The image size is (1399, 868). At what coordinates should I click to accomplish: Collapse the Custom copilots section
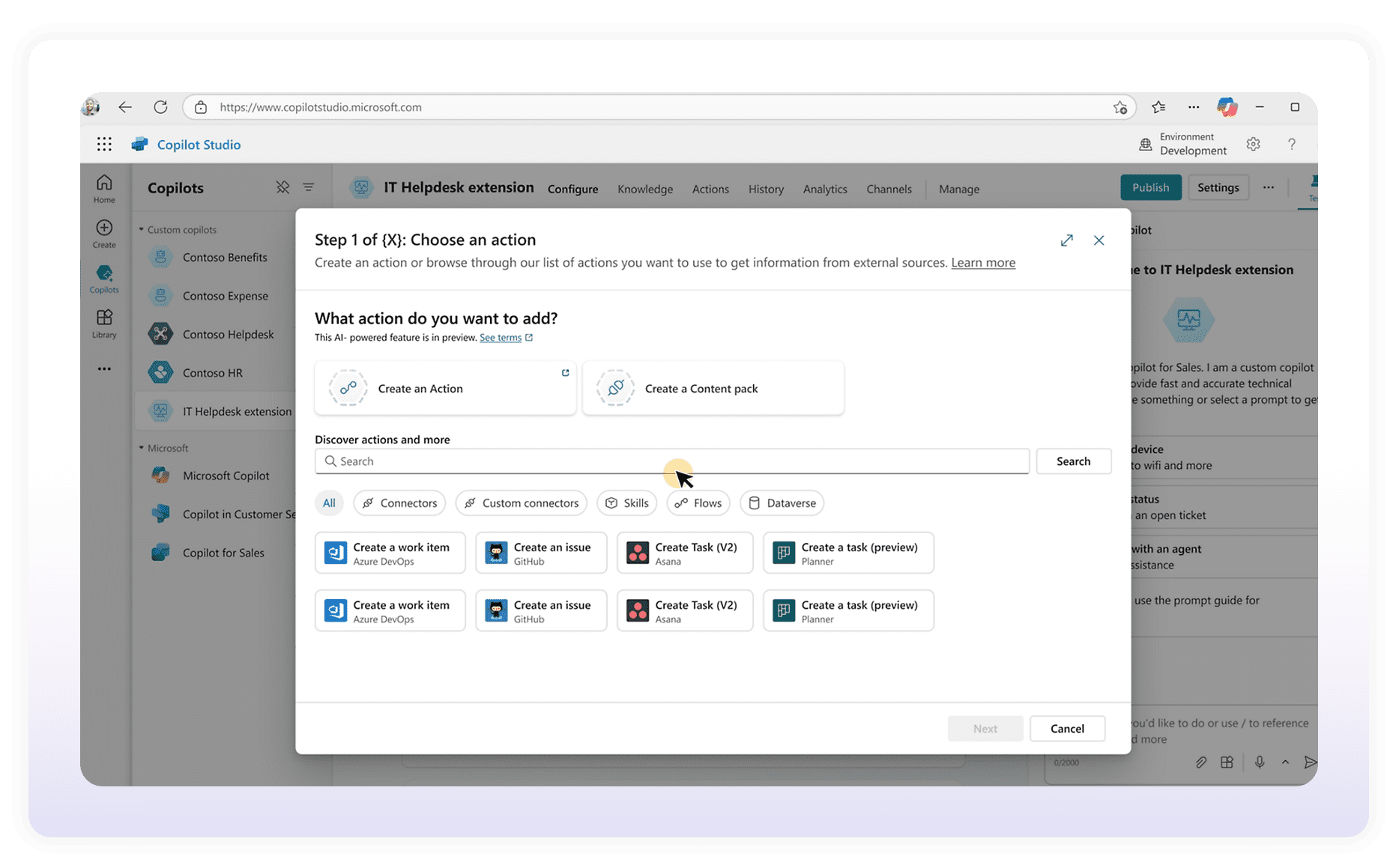(142, 230)
